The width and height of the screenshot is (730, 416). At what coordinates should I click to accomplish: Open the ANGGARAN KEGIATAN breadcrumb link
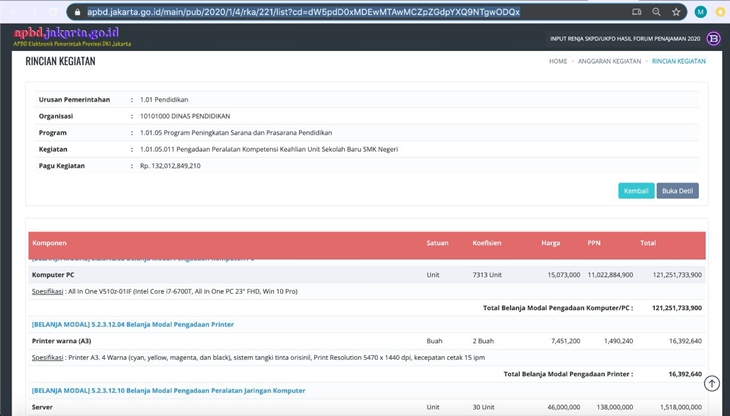(609, 61)
